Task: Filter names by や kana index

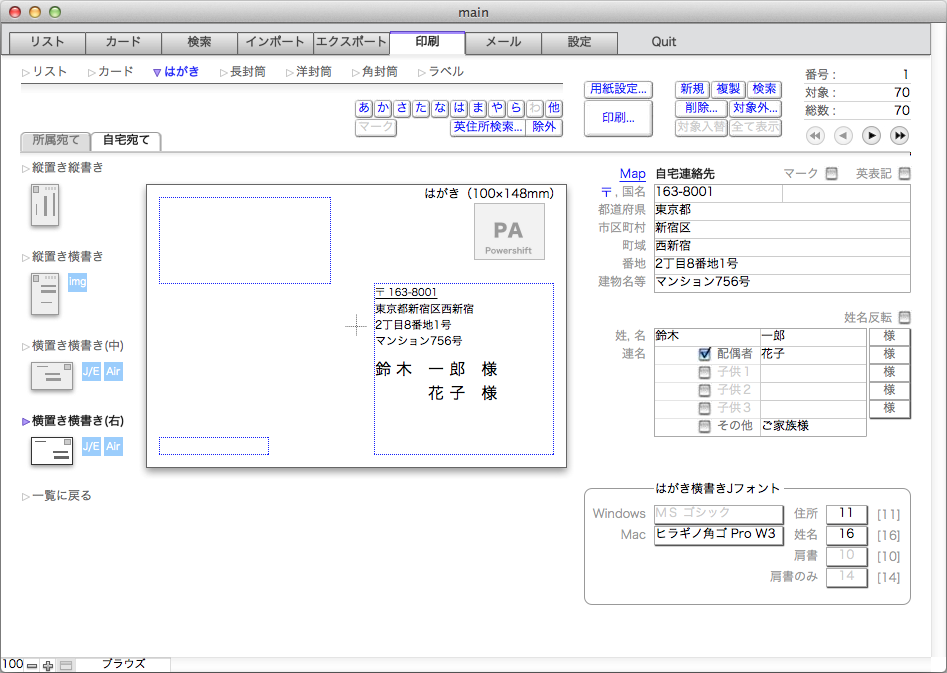Action: click(497, 108)
